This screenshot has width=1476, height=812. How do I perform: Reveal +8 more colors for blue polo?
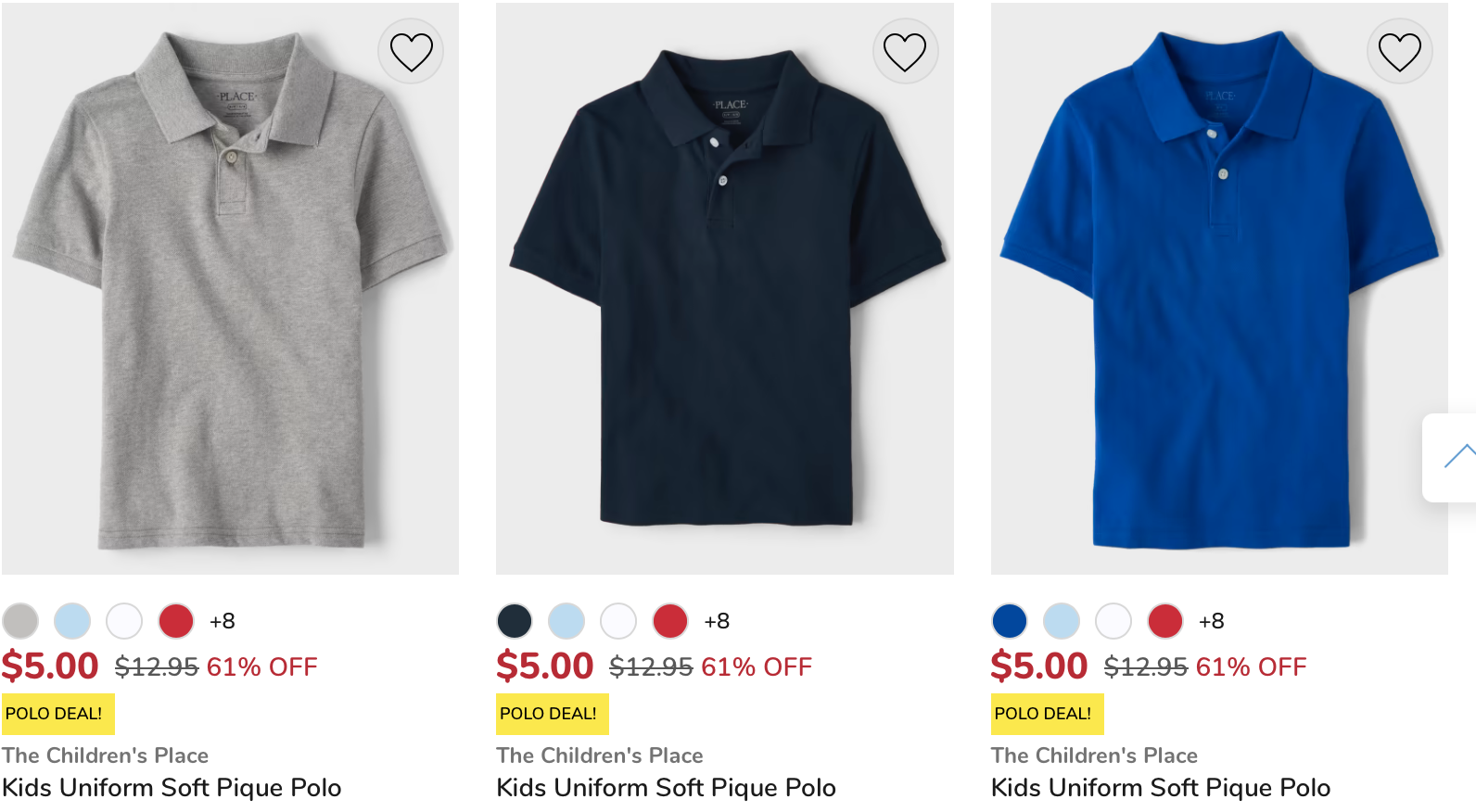pos(1211,621)
